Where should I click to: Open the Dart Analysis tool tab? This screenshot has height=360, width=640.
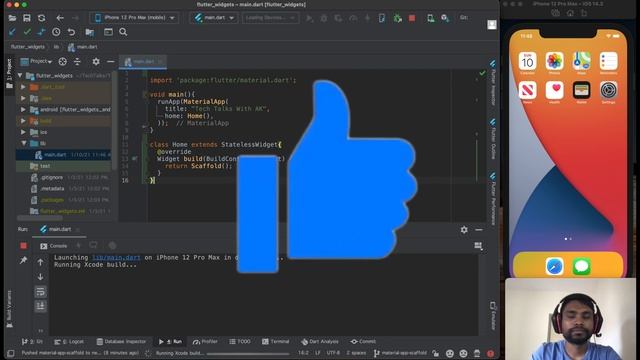point(320,342)
